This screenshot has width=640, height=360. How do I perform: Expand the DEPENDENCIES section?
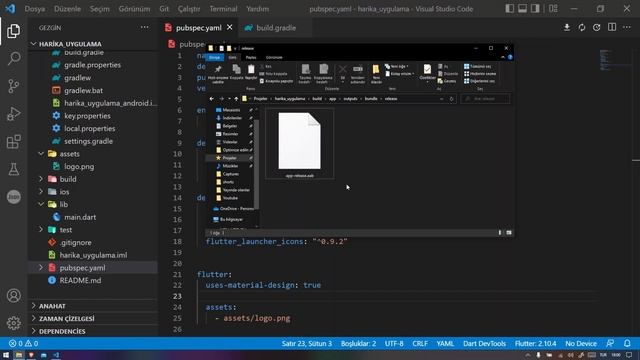coord(93,331)
